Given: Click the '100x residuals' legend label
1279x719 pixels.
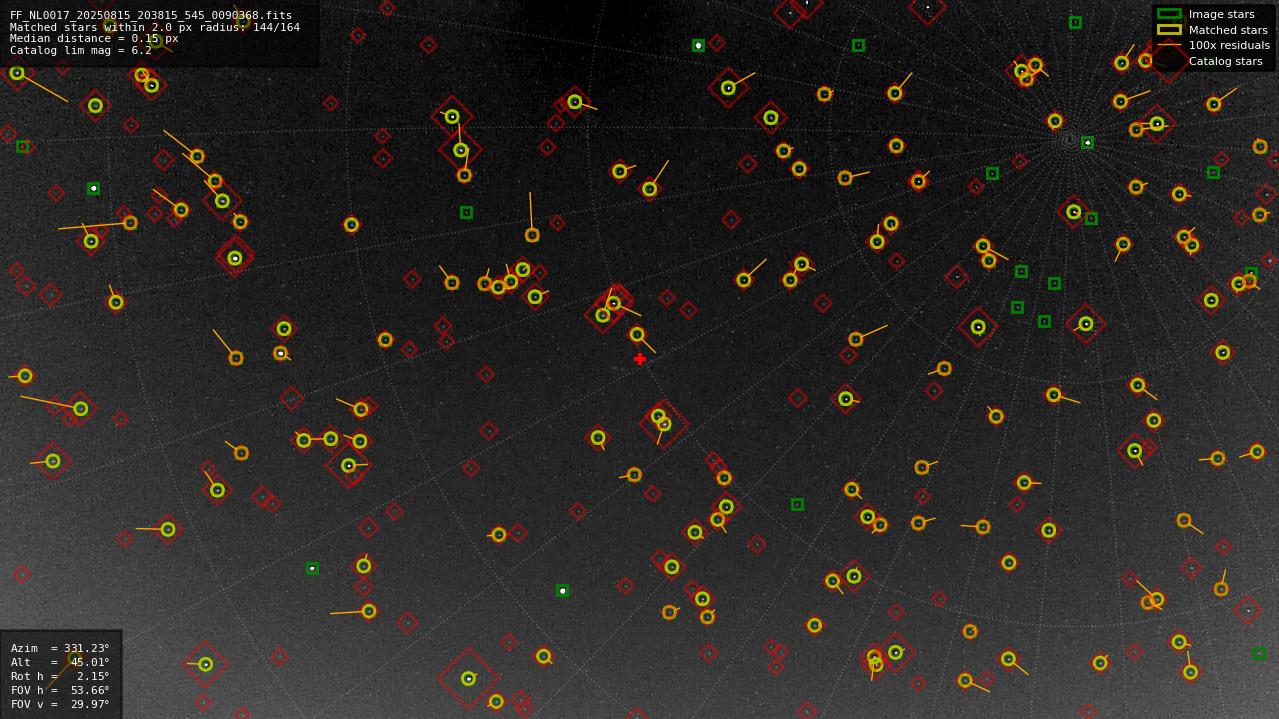Looking at the screenshot, I should click(1229, 45).
